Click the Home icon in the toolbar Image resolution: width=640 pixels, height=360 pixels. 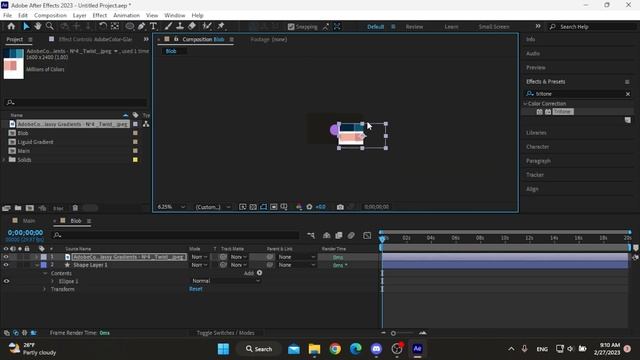pos(11,26)
